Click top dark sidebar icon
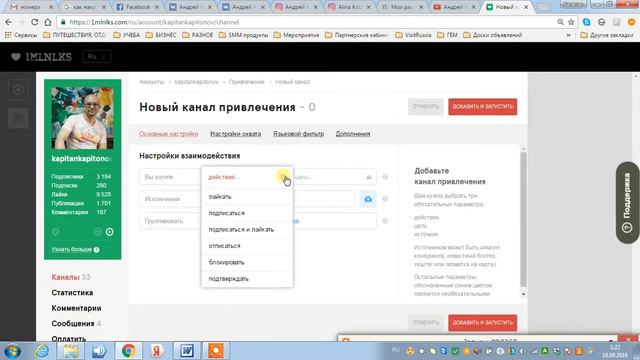Screen dimensions: 640x360 (18, 89)
